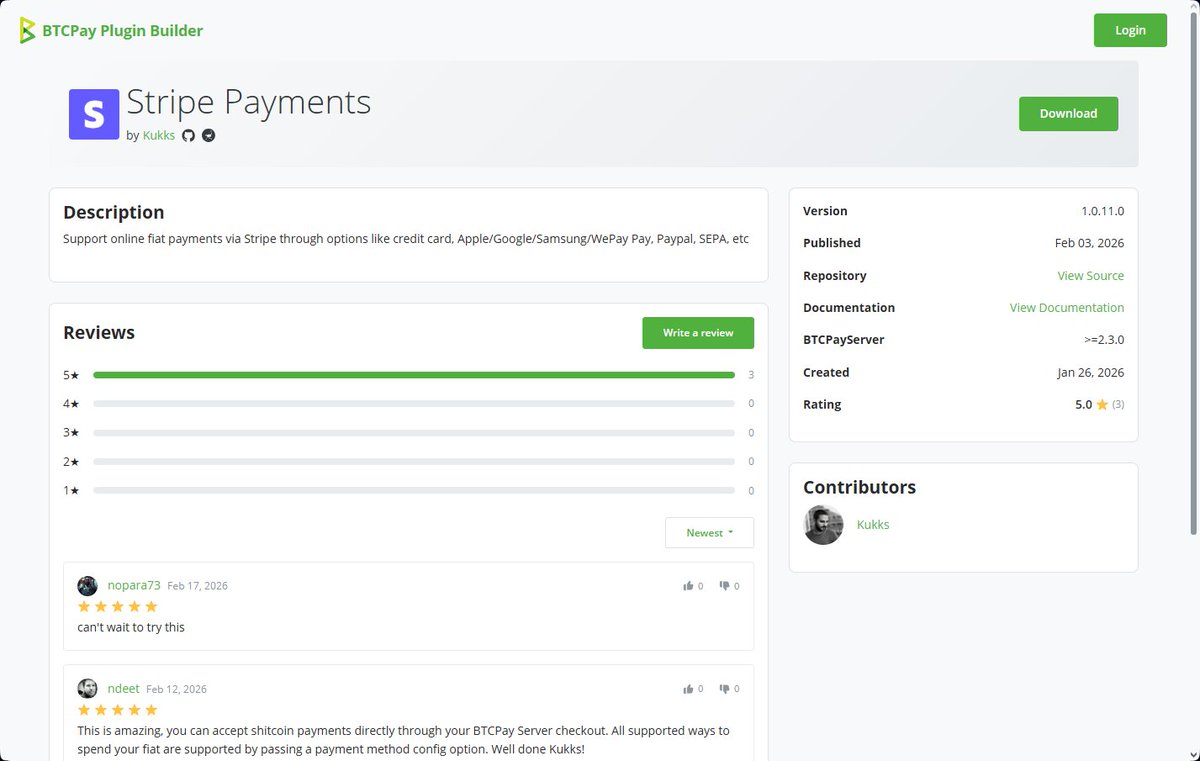The width and height of the screenshot is (1200, 761).
Task: Open Kukks link in Contributors
Action: pyautogui.click(x=873, y=525)
